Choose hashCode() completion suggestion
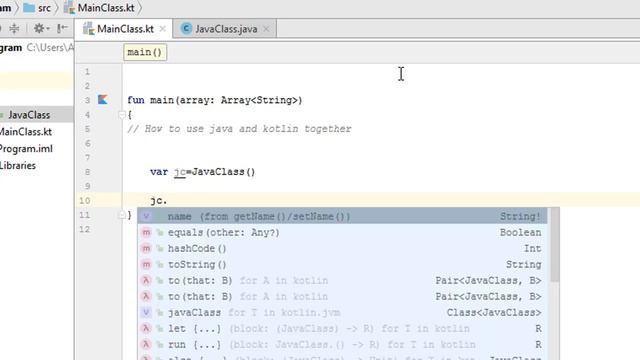The image size is (640, 360). 342,248
